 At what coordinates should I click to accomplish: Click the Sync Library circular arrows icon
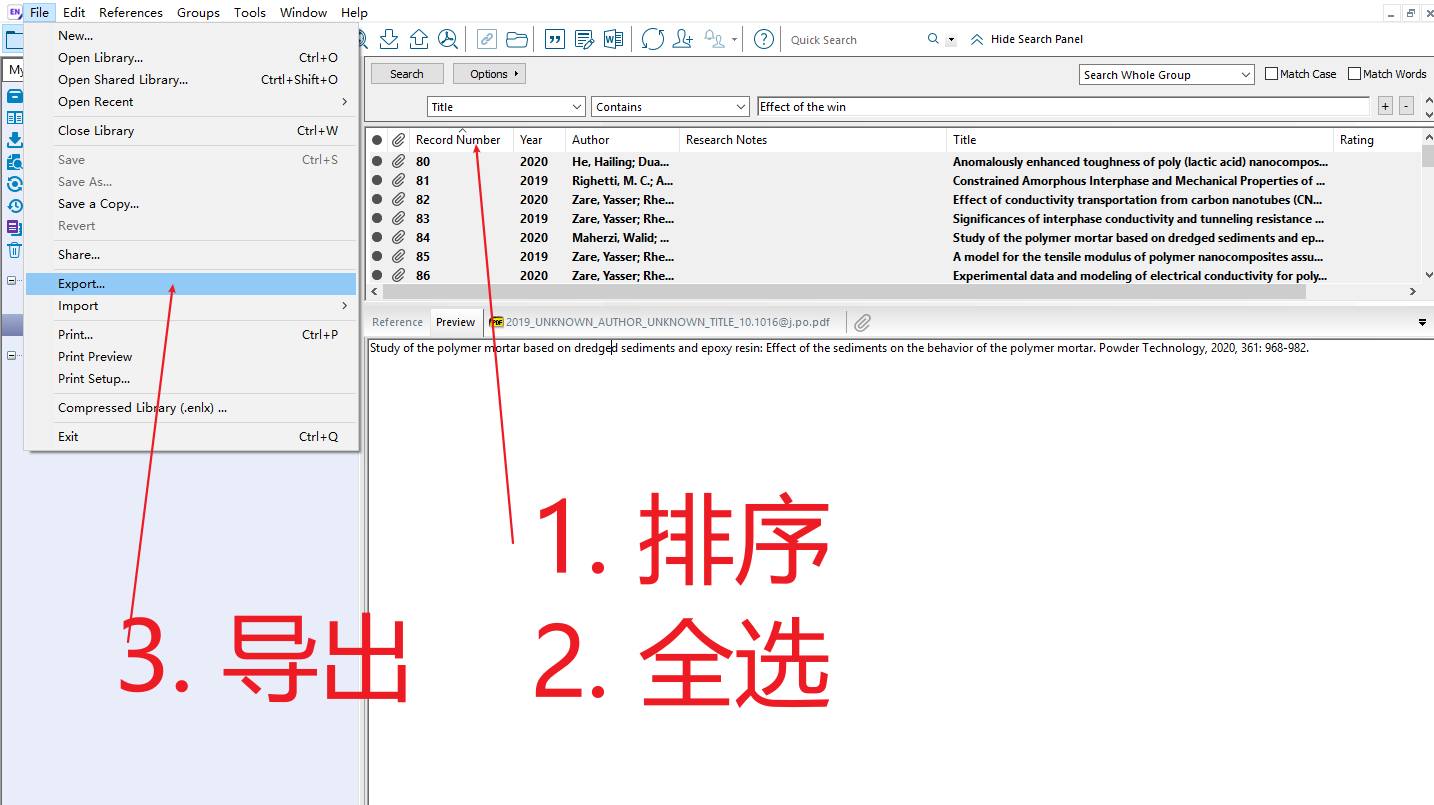pyautogui.click(x=652, y=39)
